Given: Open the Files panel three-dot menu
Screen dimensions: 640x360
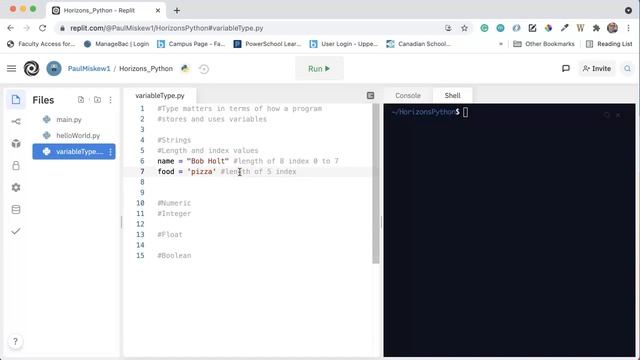Looking at the screenshot, I should (x=111, y=100).
